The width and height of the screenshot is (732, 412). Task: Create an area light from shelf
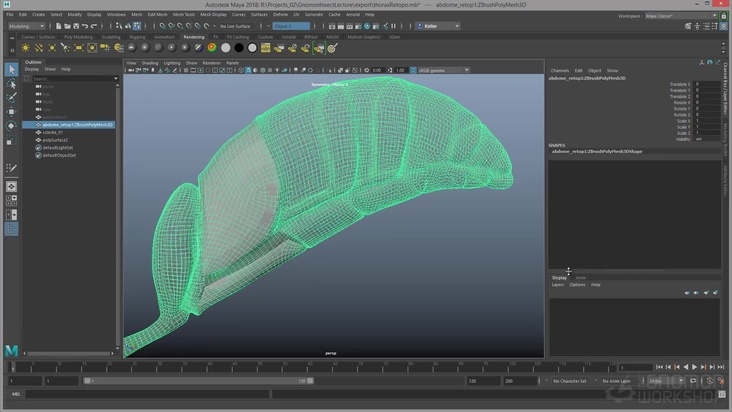tap(78, 48)
